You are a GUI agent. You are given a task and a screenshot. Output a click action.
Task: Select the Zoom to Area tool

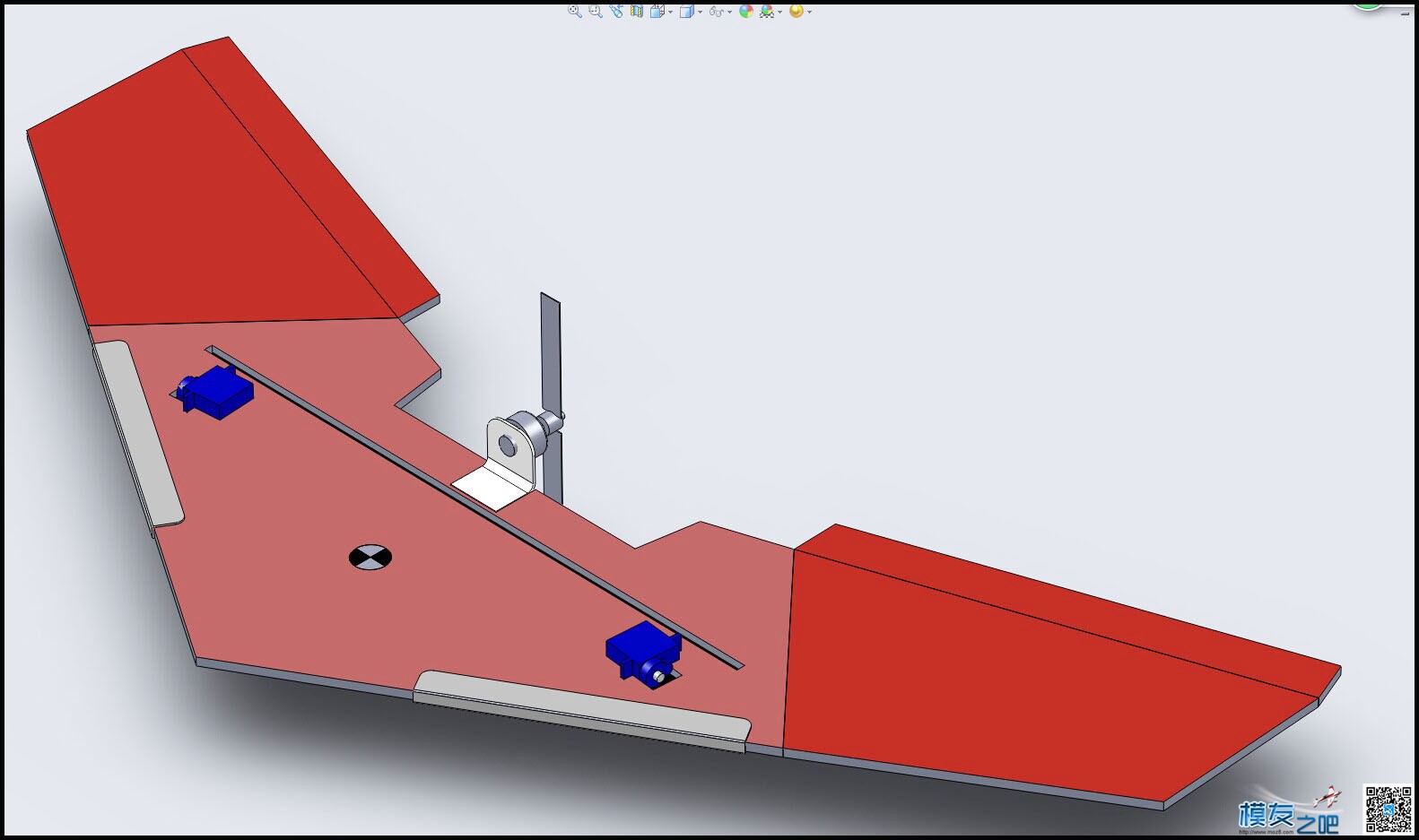pyautogui.click(x=596, y=12)
